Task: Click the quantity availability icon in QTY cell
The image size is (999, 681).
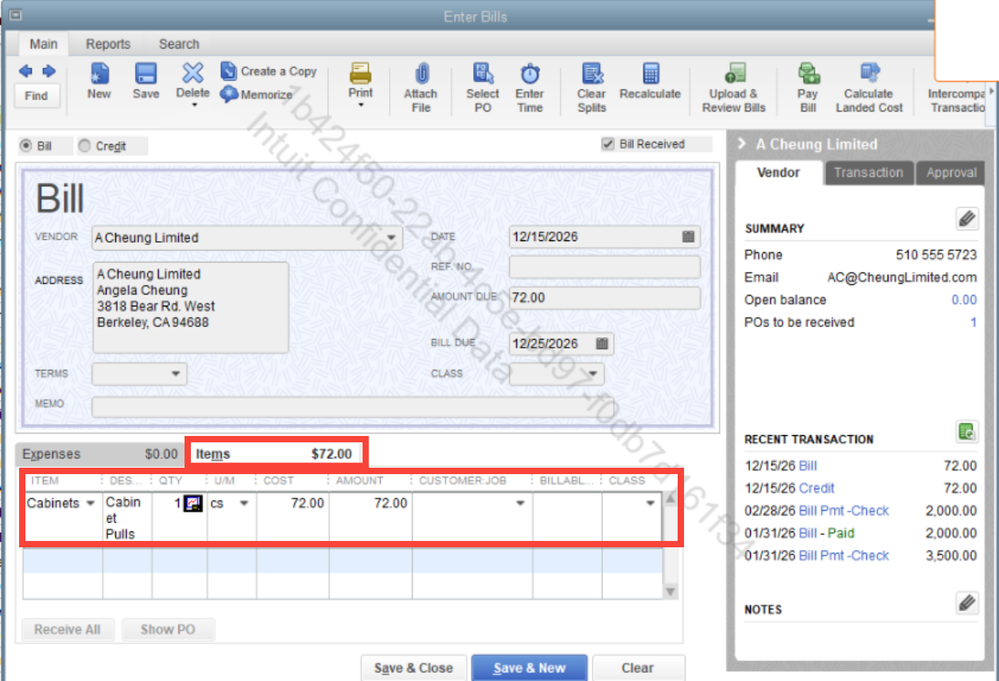Action: click(192, 503)
